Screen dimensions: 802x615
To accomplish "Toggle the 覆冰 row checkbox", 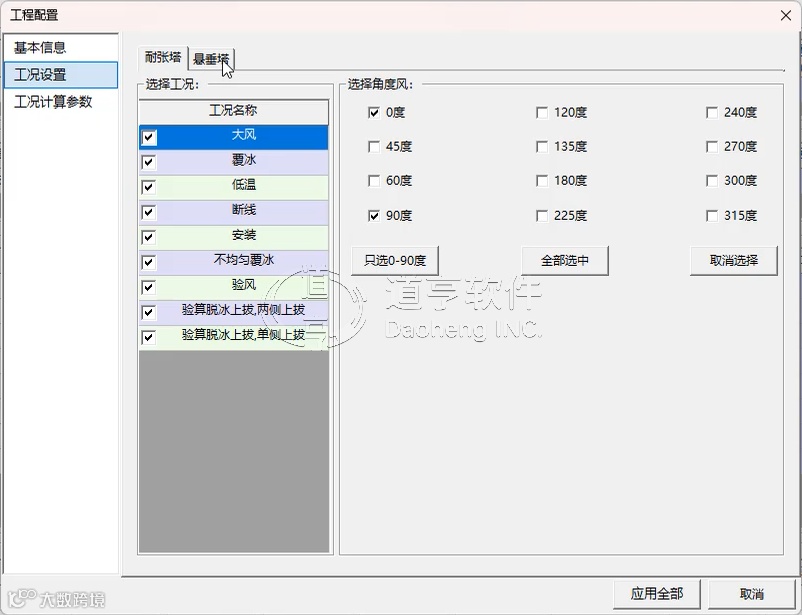I will tap(149, 162).
